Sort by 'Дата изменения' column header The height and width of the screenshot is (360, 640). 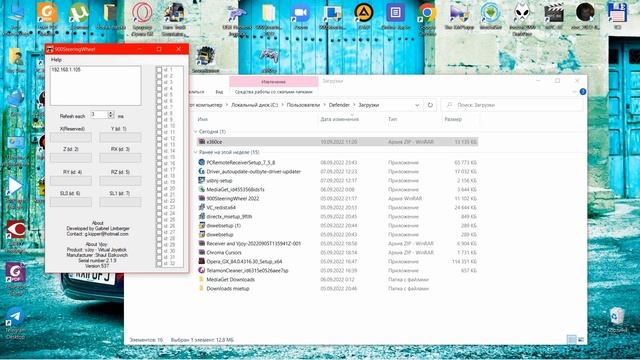pos(340,119)
